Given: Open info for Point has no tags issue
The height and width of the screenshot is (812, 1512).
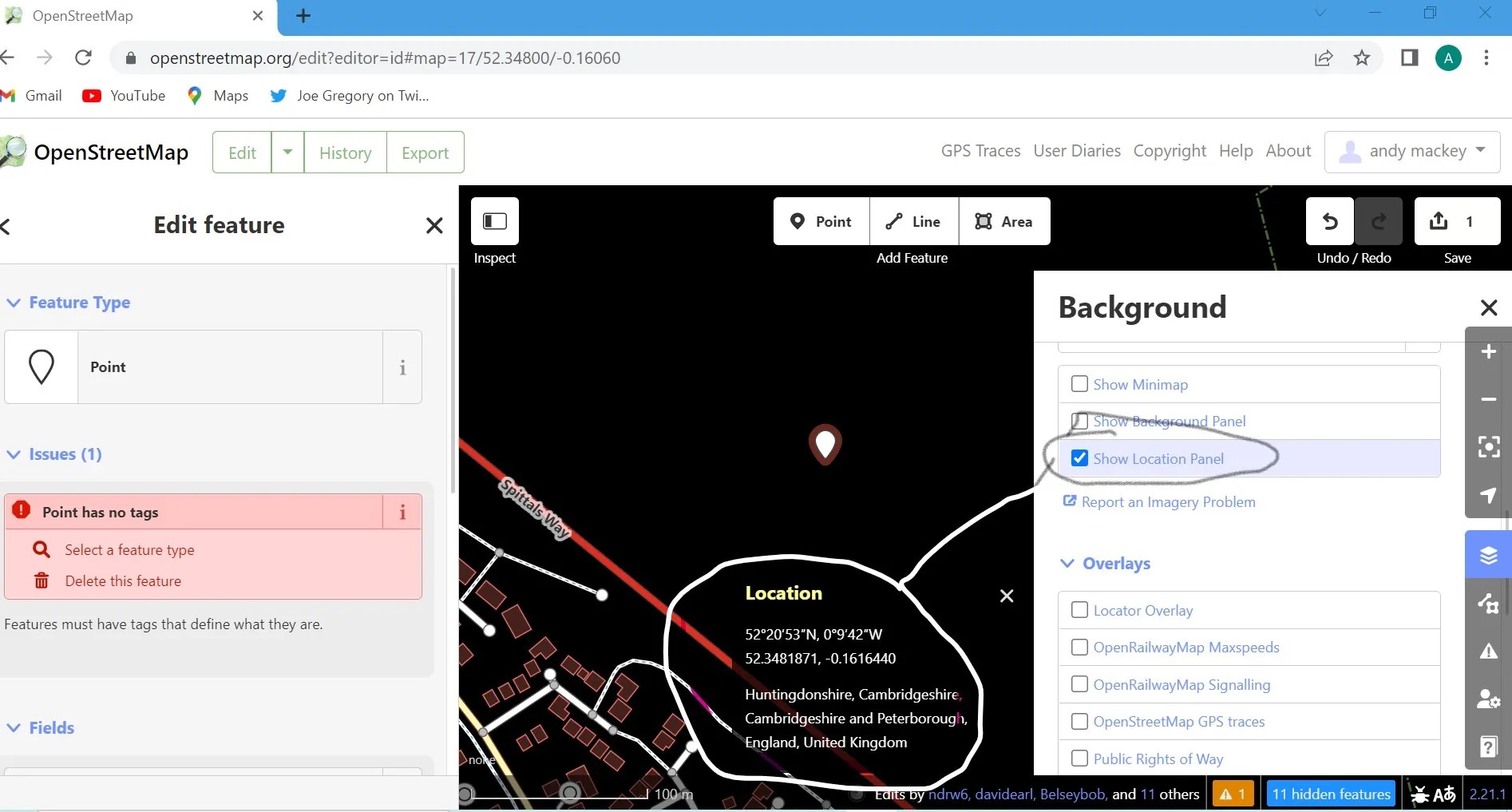Looking at the screenshot, I should [402, 512].
